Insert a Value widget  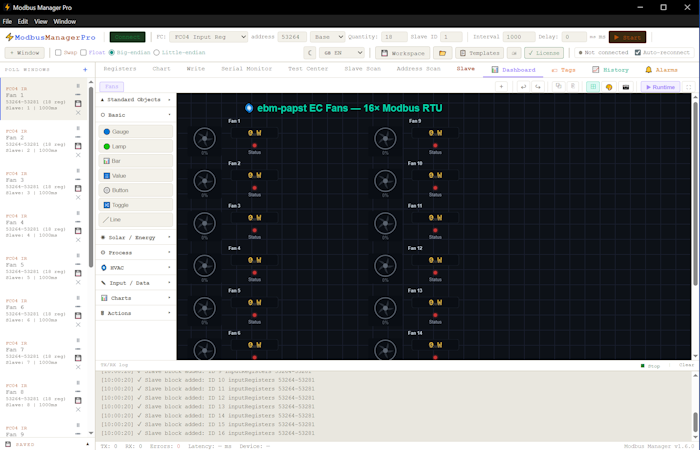tap(136, 175)
